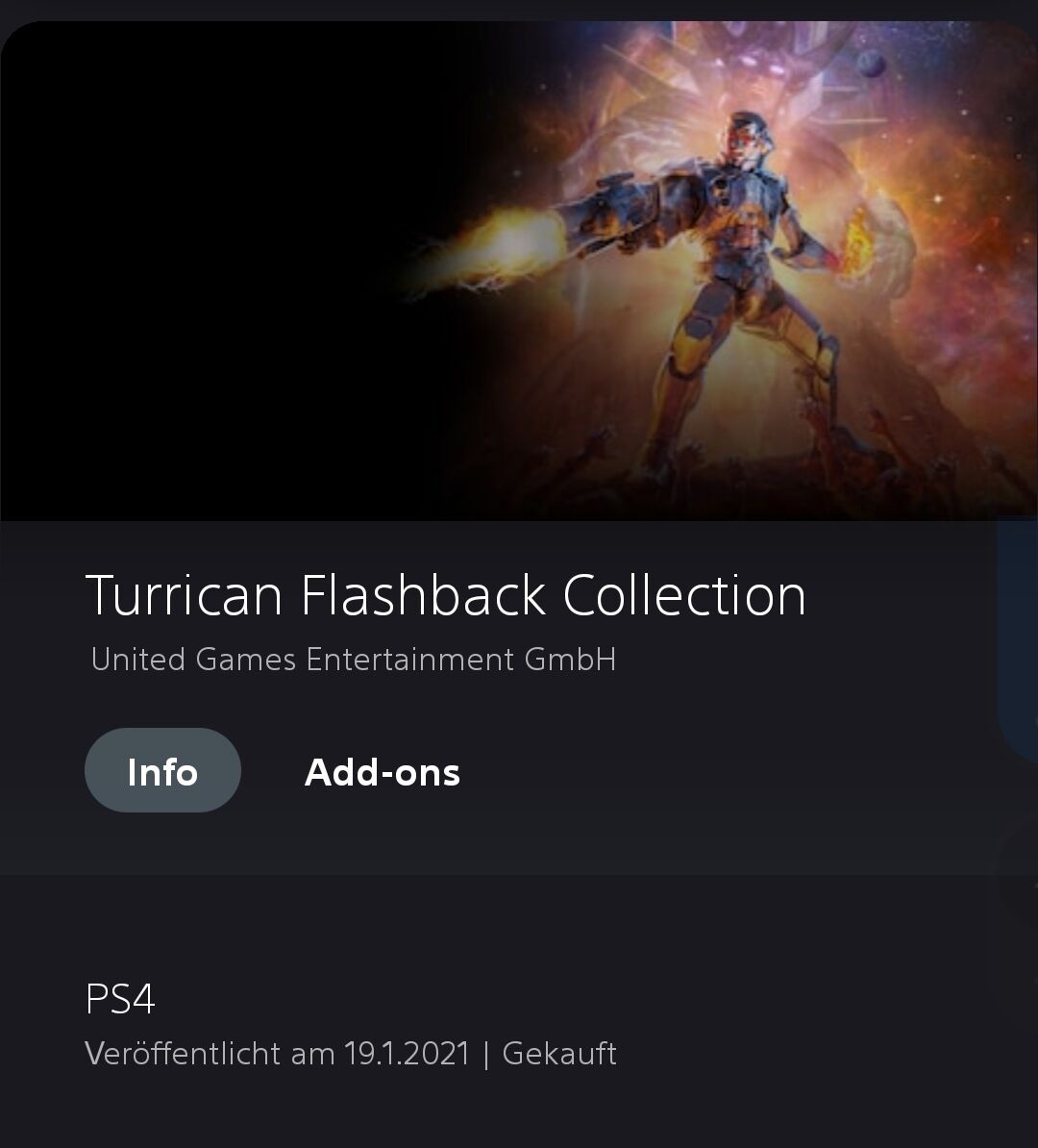Click the soldier's golden leg armor
The image size is (1038, 1148).
click(x=696, y=366)
